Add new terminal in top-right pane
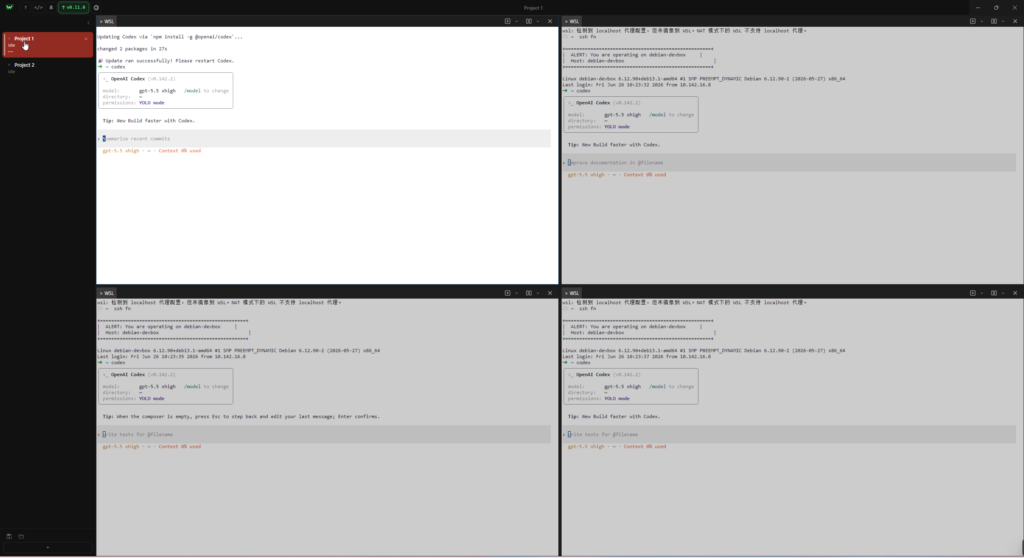The width and height of the screenshot is (1024, 558). coord(972,22)
